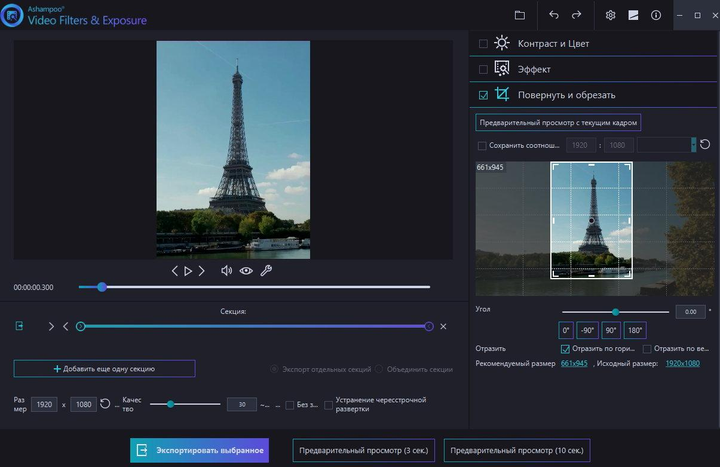Step to previous frame in player

click(174, 271)
